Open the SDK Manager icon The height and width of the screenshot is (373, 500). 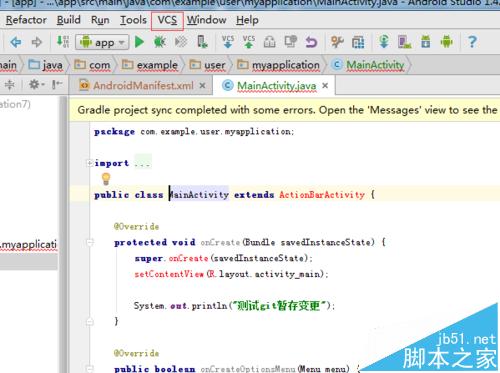point(426,42)
